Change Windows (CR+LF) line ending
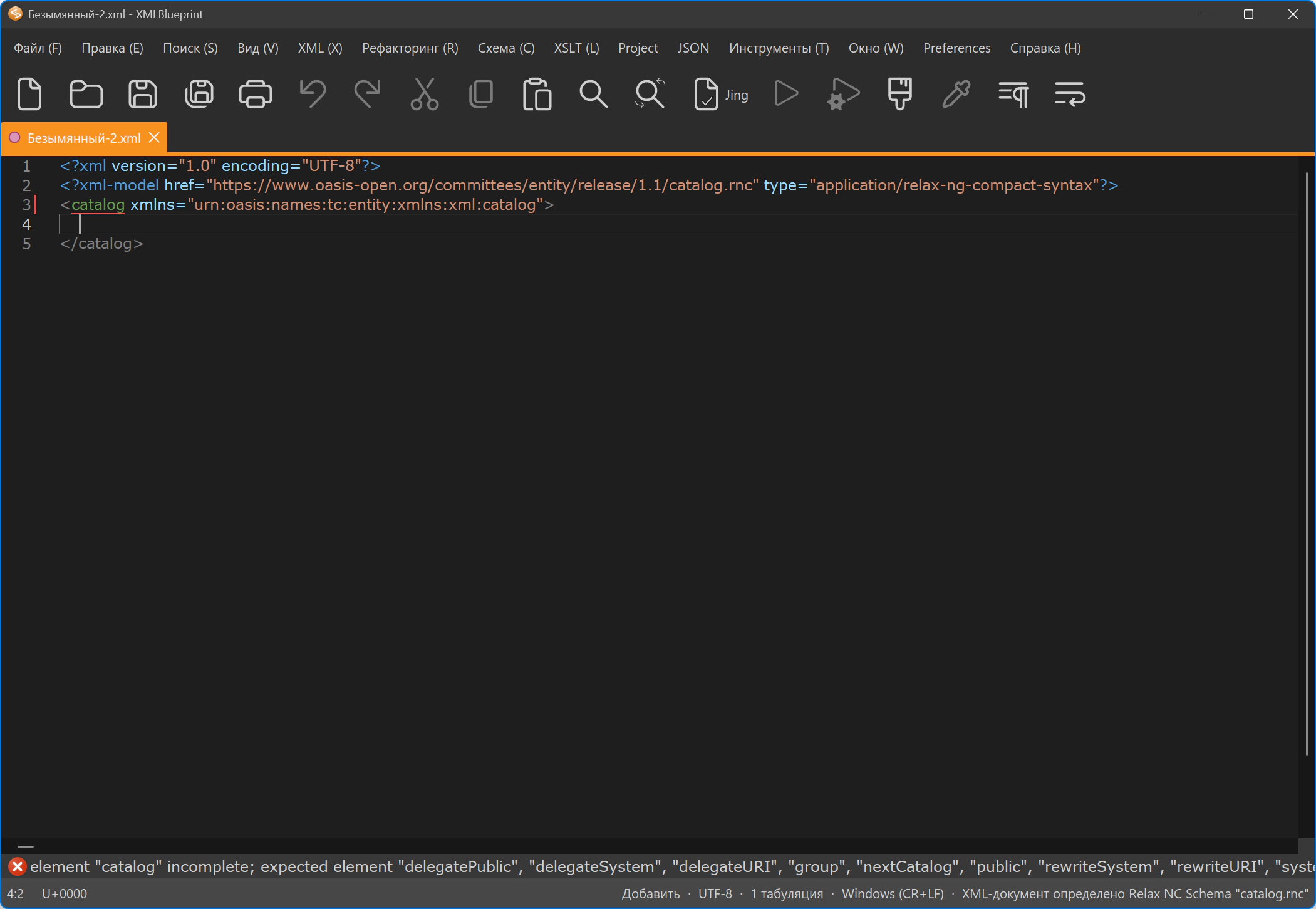This screenshot has height=909, width=1316. click(893, 894)
